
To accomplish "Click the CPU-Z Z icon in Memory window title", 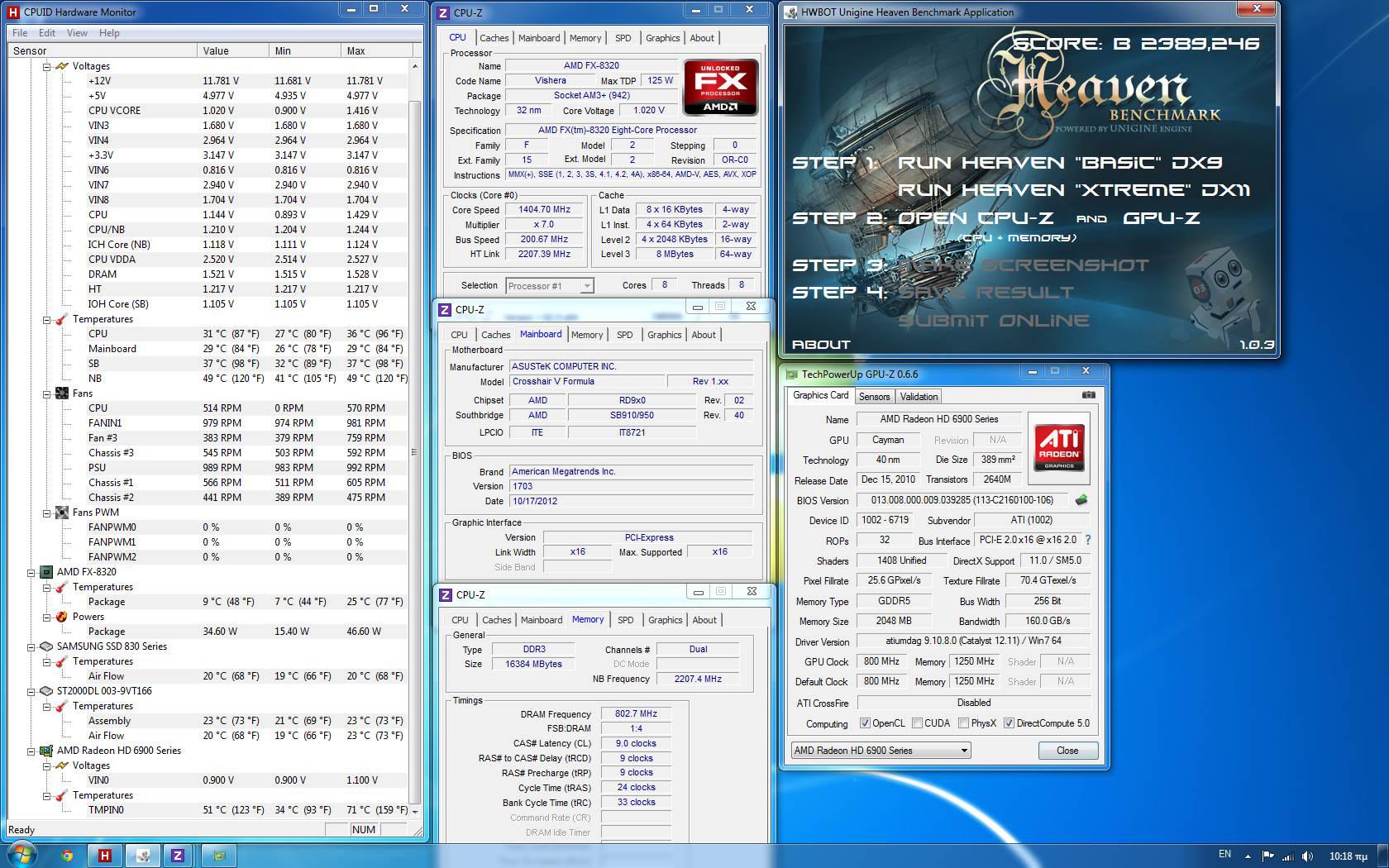I will [x=446, y=594].
